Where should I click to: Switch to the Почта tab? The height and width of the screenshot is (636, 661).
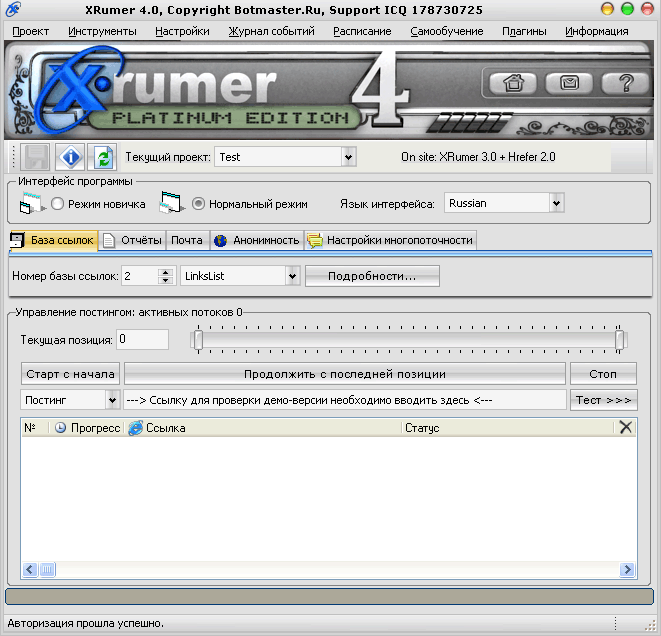point(187,240)
